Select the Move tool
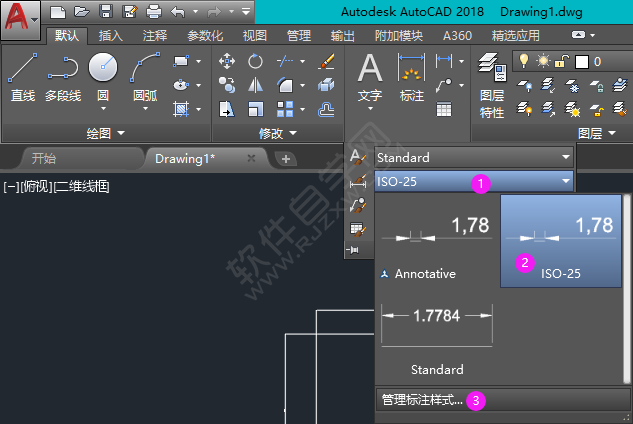 tap(227, 61)
